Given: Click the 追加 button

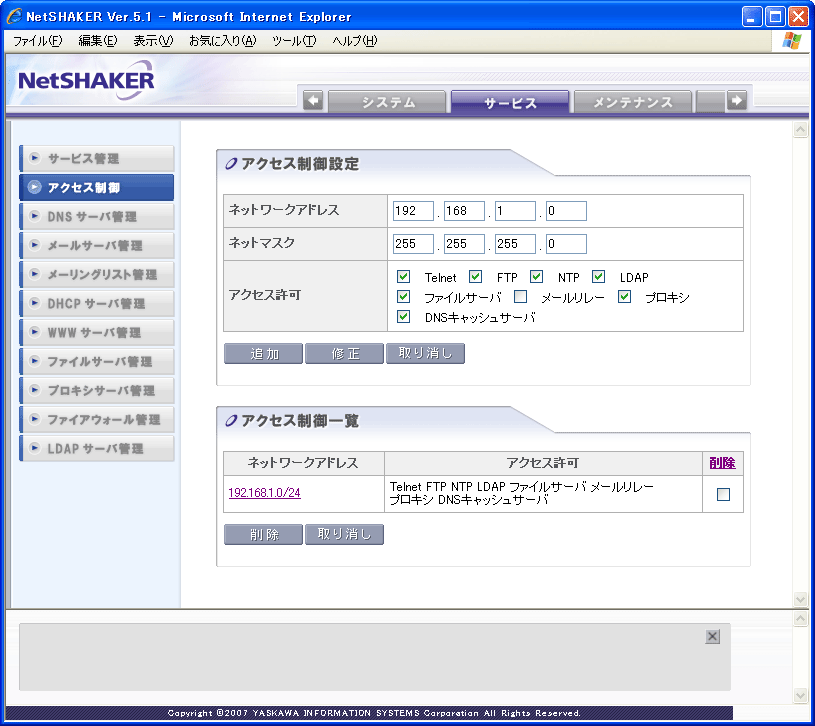Looking at the screenshot, I should [x=263, y=353].
